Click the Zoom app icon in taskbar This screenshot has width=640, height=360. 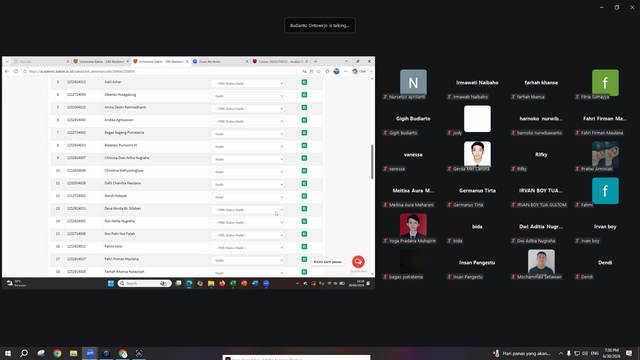(x=90, y=353)
